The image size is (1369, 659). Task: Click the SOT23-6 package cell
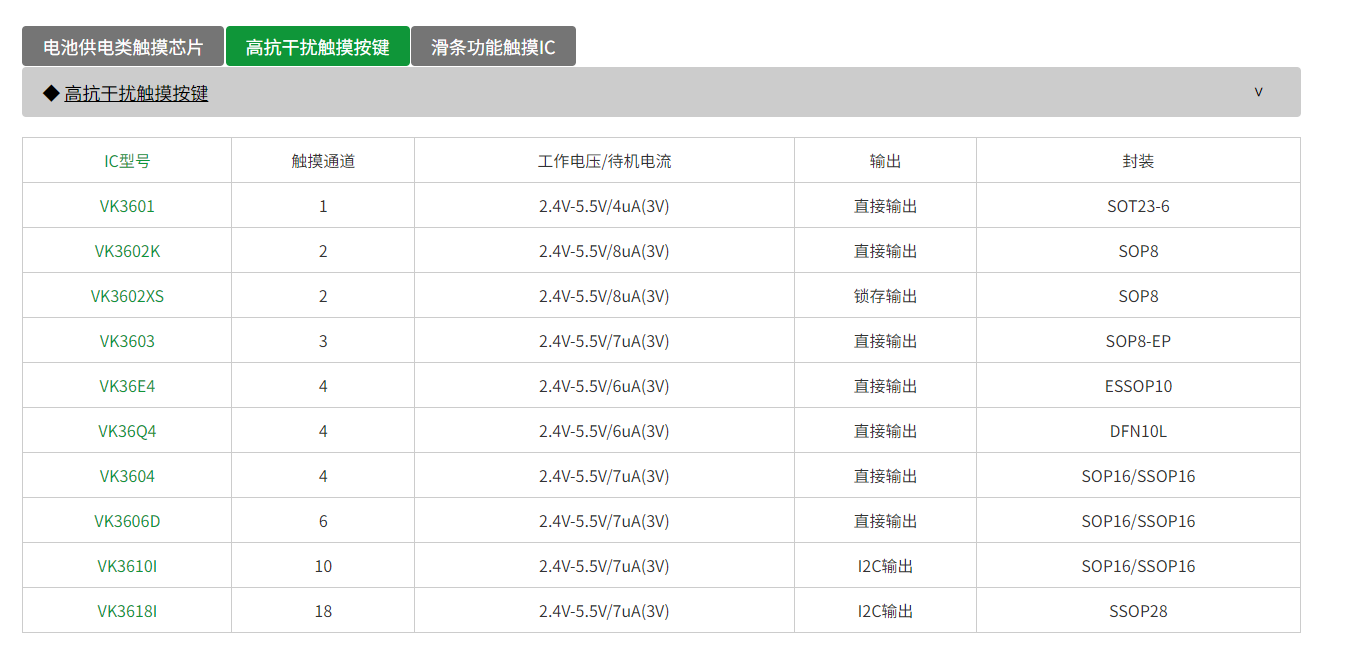[1138, 206]
